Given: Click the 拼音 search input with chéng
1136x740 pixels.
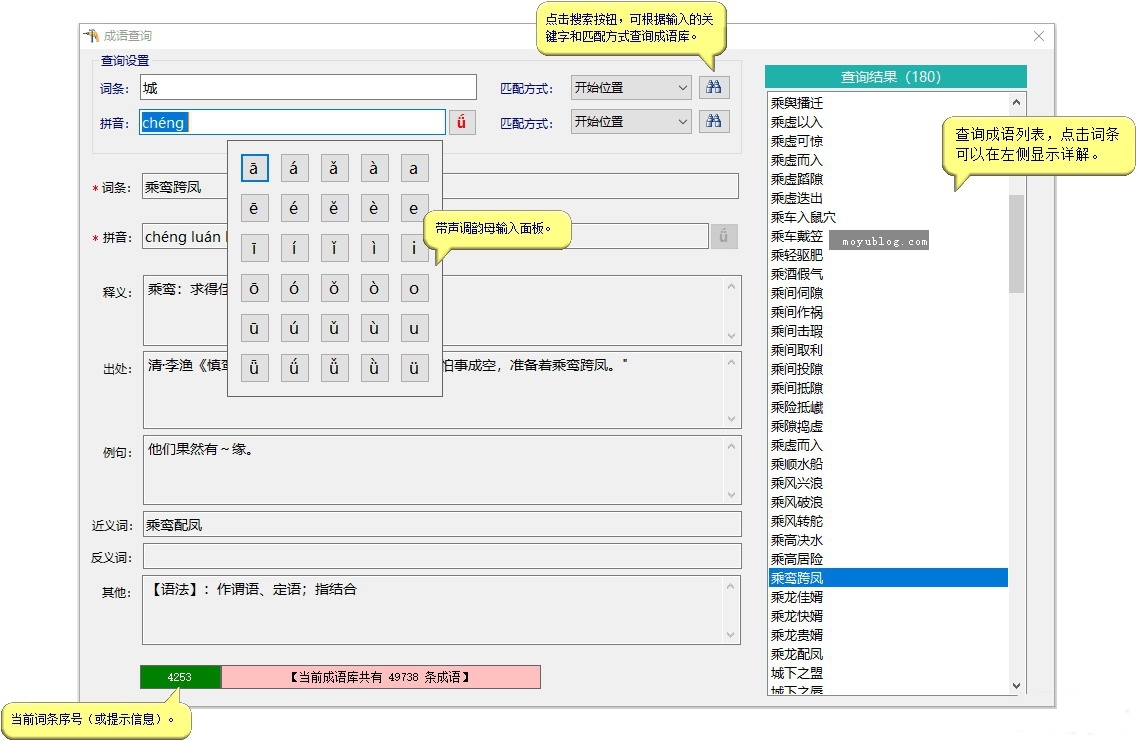Looking at the screenshot, I should [x=292, y=122].
